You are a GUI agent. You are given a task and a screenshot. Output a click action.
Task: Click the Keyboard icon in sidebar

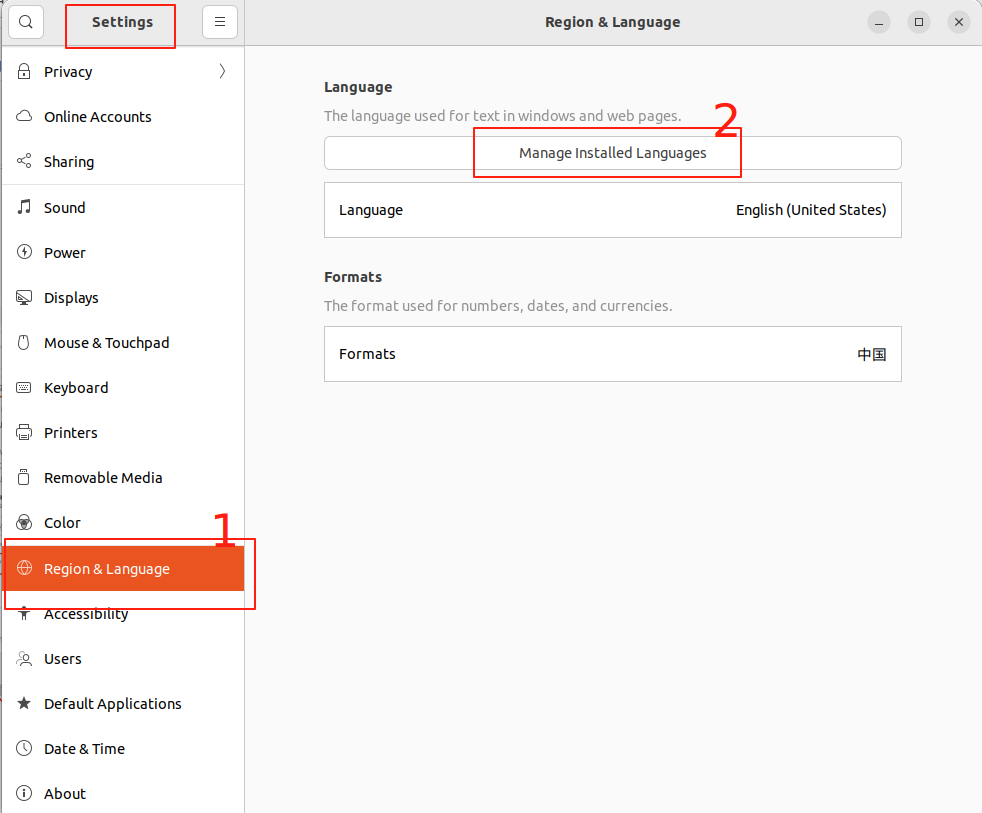[24, 388]
